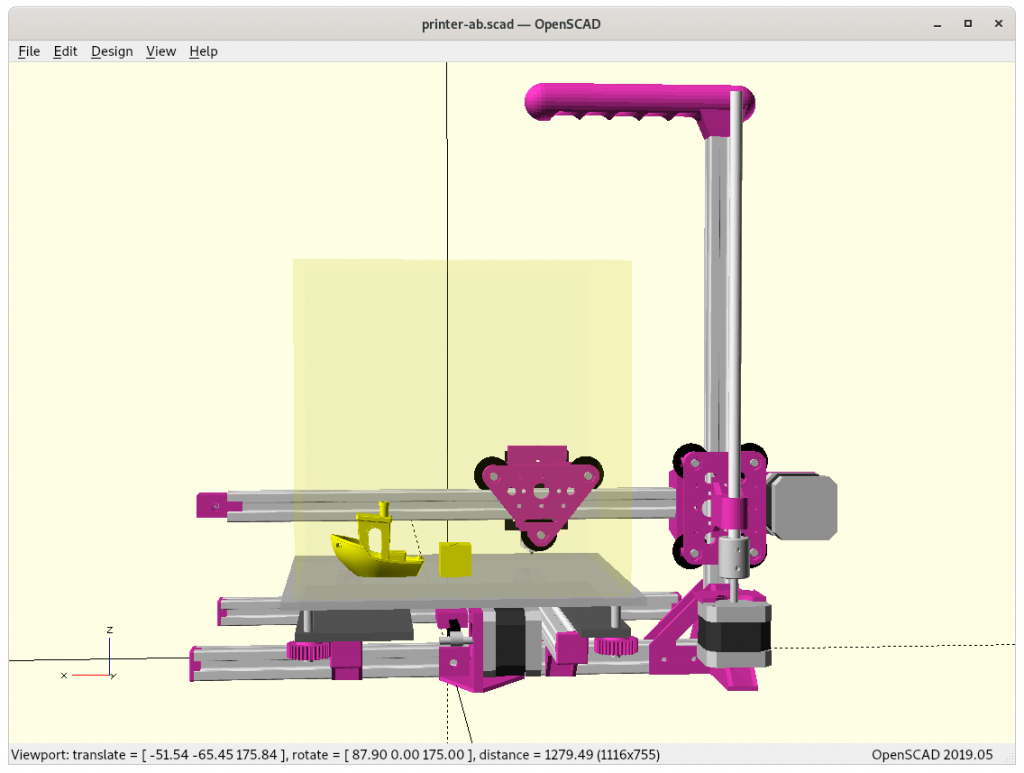
Task: Click the Viewport translate status text
Action: (148, 755)
